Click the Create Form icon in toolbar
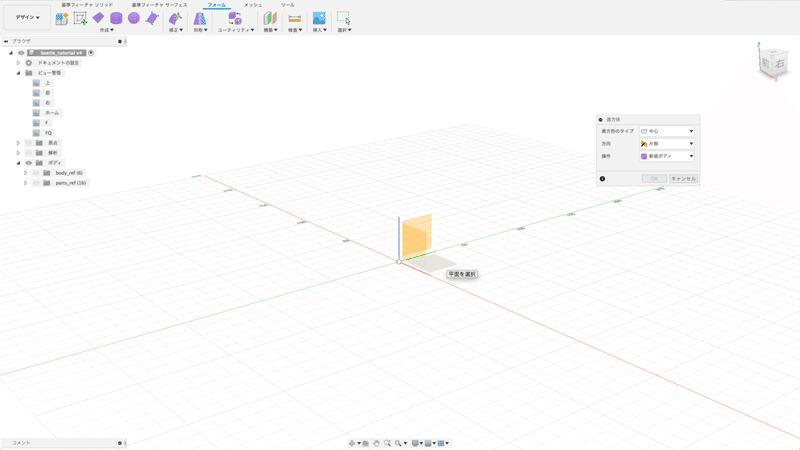This screenshot has height=450, width=800. [62, 19]
